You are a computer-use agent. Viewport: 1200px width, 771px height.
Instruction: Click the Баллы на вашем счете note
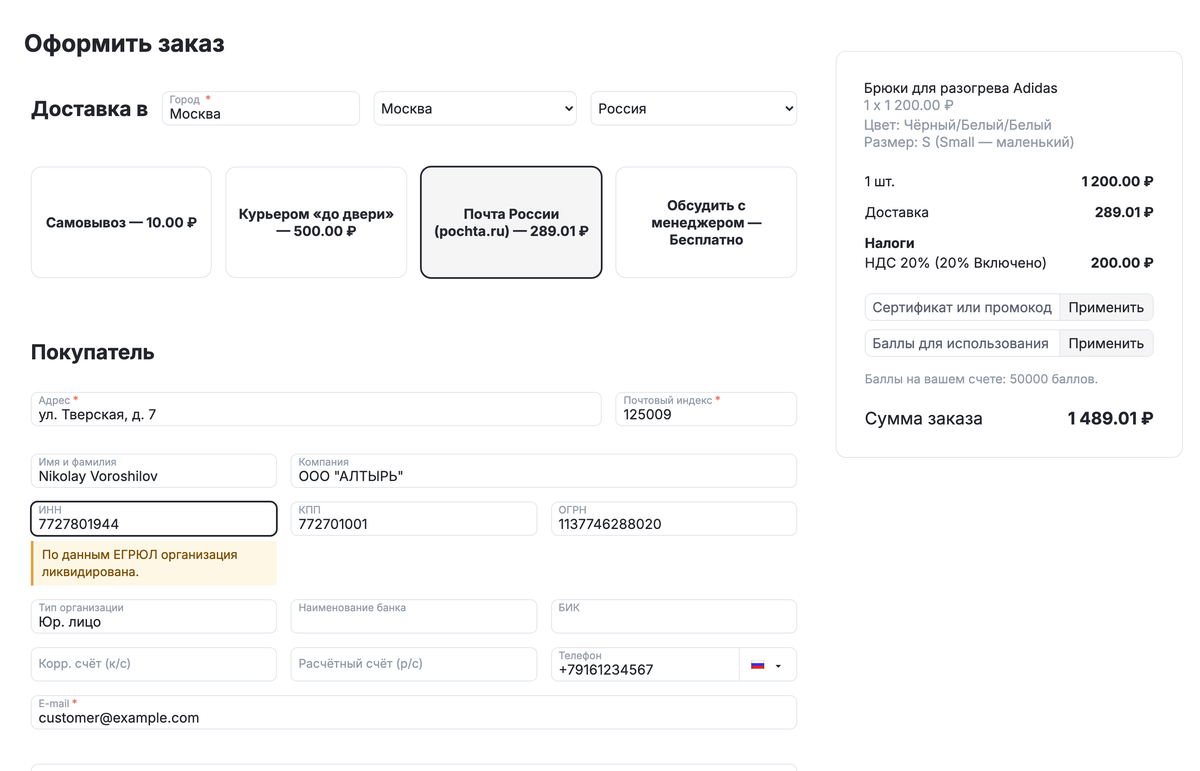(x=981, y=379)
